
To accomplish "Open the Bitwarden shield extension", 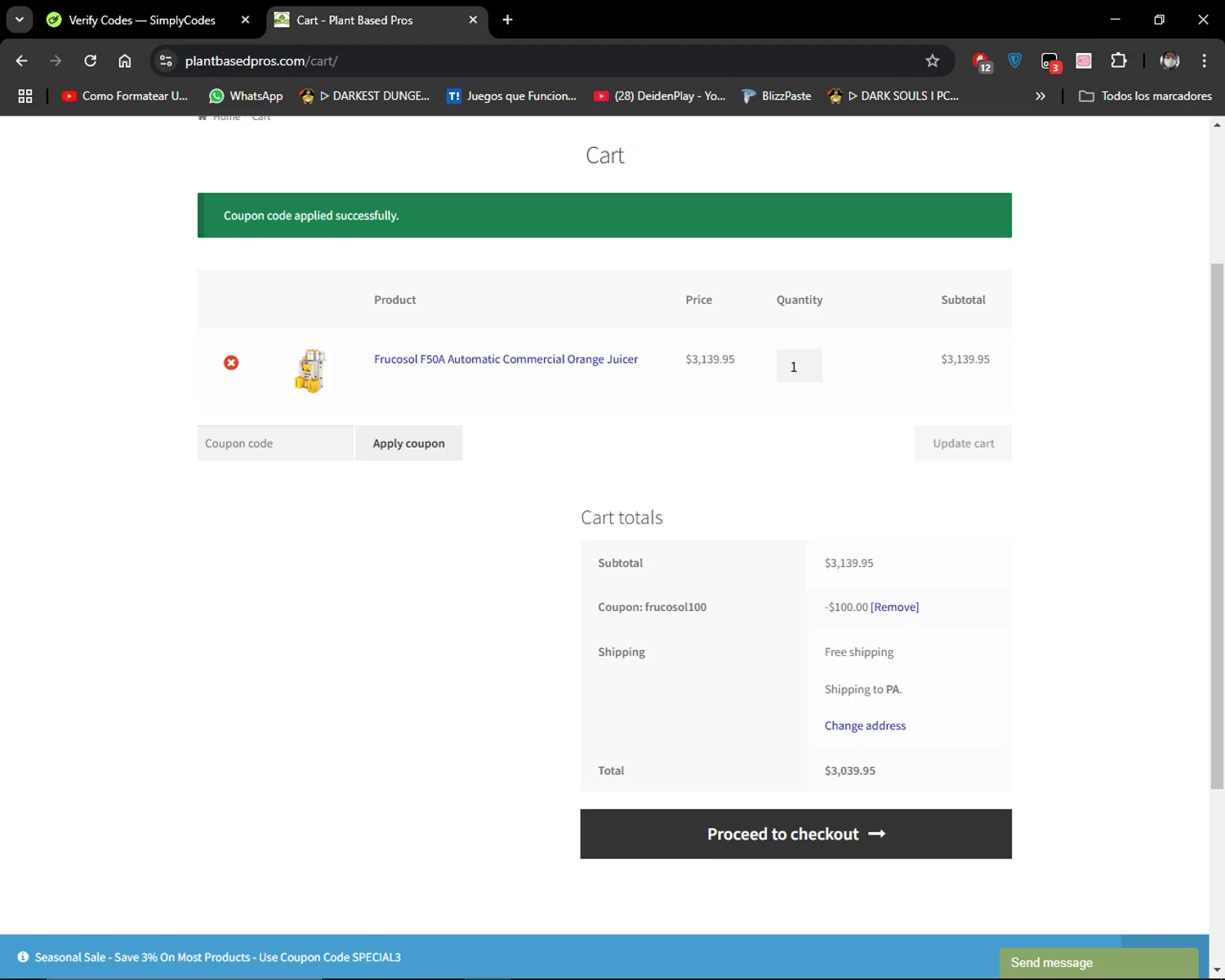I will click(1015, 60).
